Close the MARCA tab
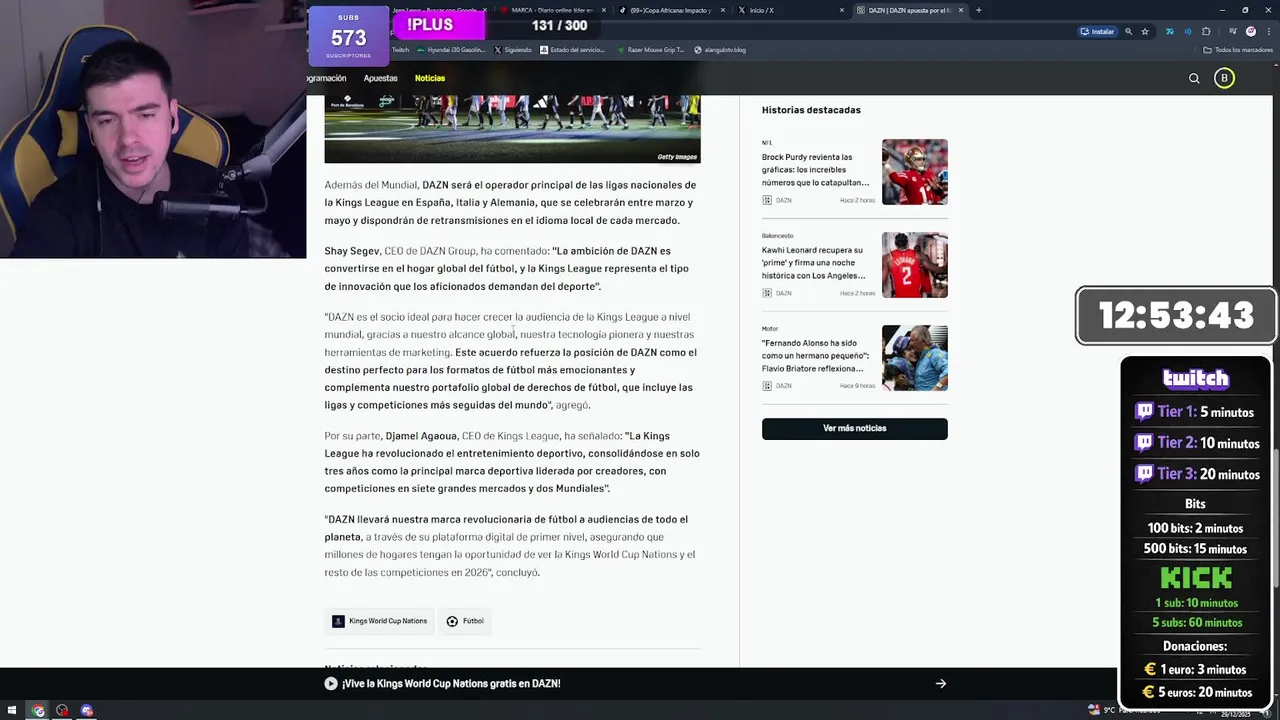 pos(604,10)
